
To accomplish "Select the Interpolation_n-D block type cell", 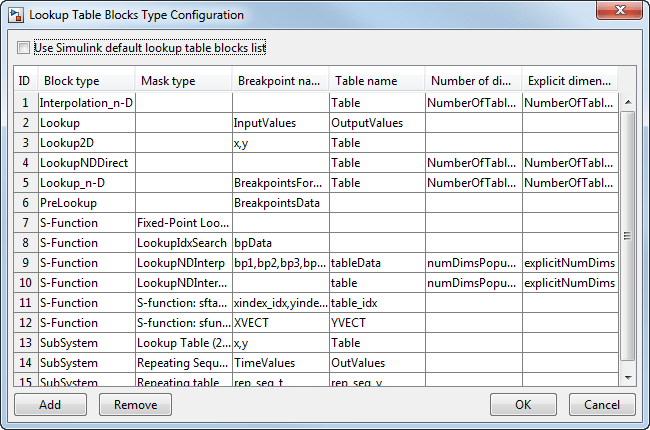I will click(x=85, y=103).
